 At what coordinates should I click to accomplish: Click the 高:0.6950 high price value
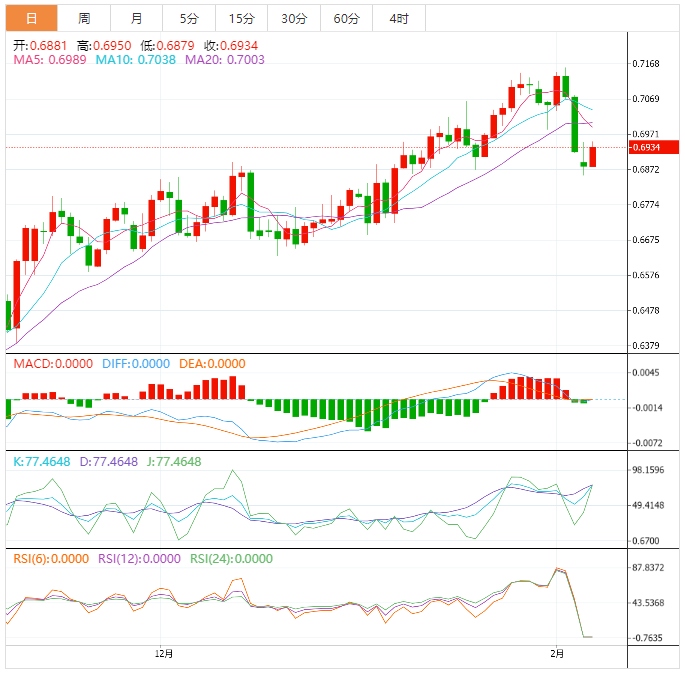(104, 45)
